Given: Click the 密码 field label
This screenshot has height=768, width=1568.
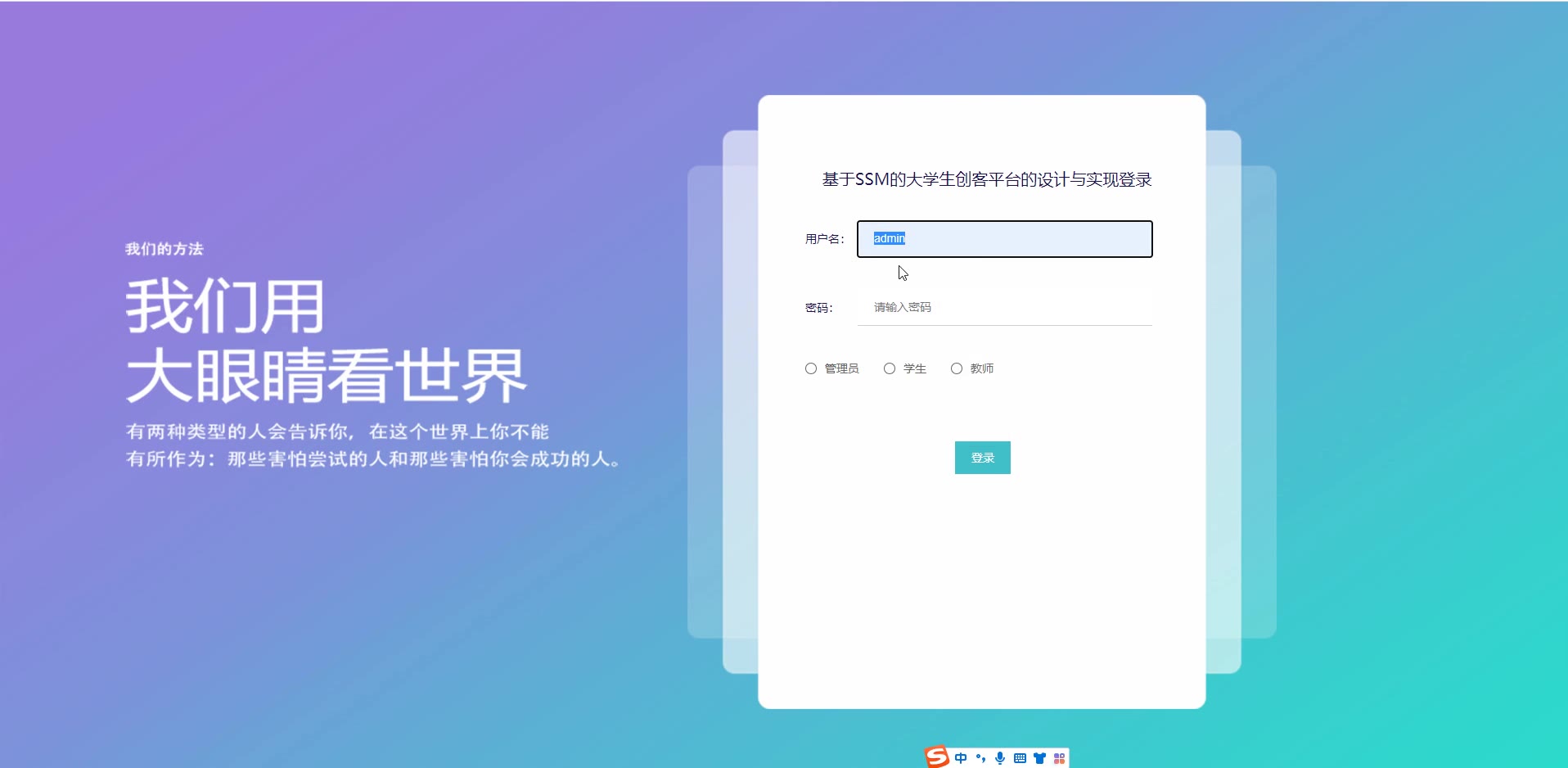Looking at the screenshot, I should [818, 308].
